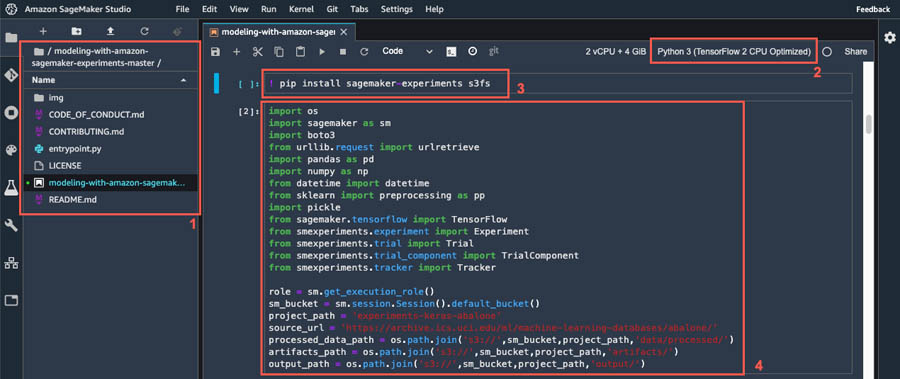
Task: Click the Name column sort arrow
Action: click(184, 80)
